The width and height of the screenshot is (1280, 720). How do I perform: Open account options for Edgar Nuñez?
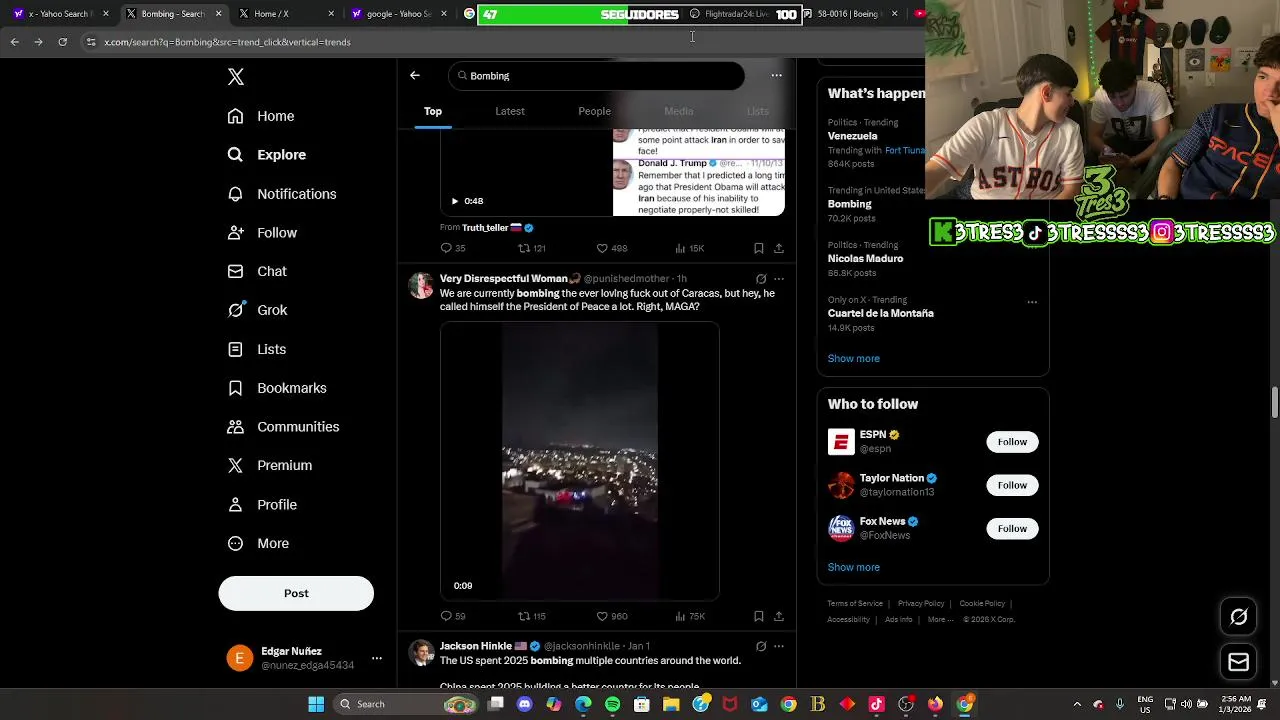pyautogui.click(x=377, y=658)
